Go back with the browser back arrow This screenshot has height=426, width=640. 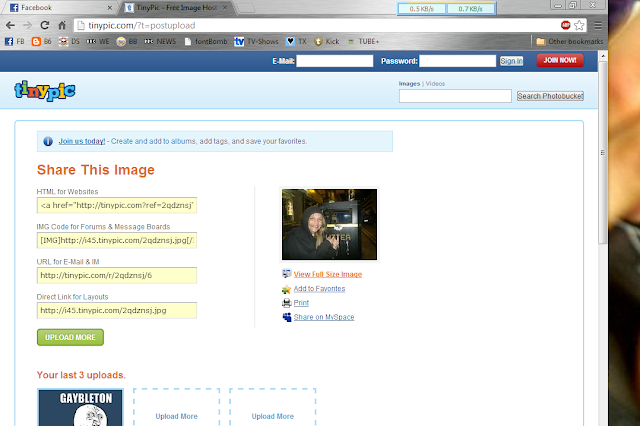point(10,25)
